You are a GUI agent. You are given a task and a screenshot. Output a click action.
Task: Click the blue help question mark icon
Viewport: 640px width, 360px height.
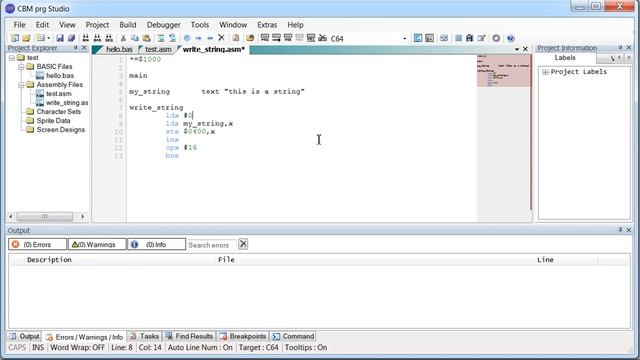click(510, 38)
